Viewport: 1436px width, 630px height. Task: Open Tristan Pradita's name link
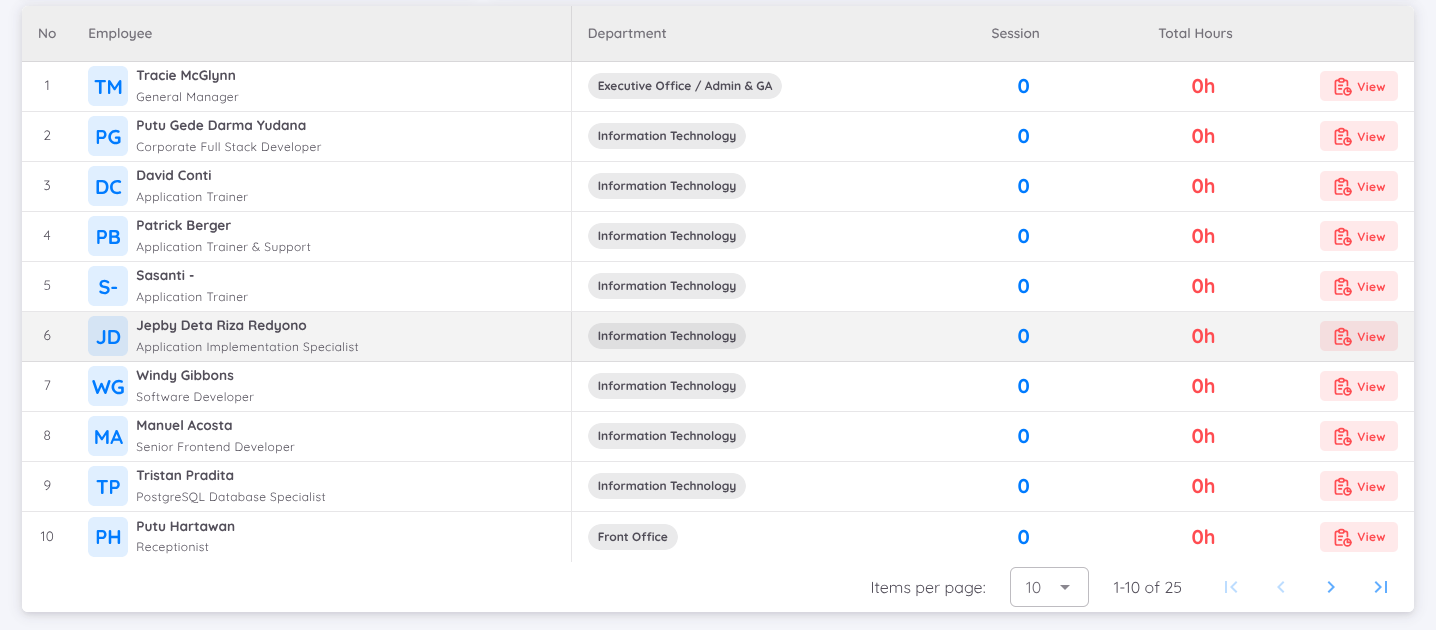[x=185, y=476]
